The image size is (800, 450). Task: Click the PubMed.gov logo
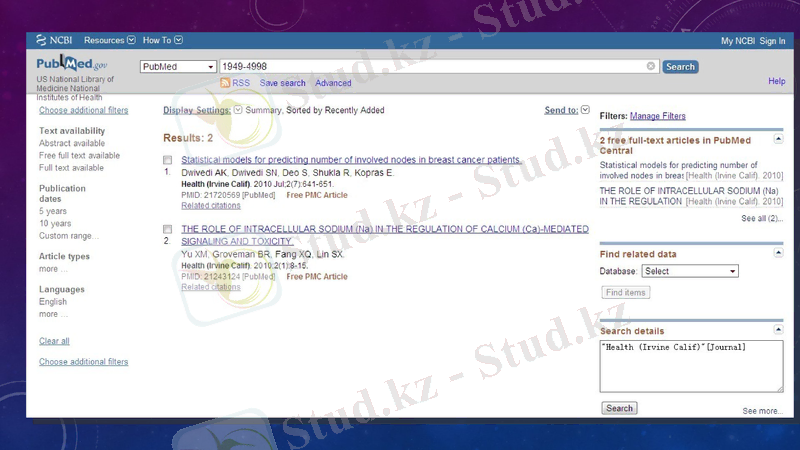(65, 65)
